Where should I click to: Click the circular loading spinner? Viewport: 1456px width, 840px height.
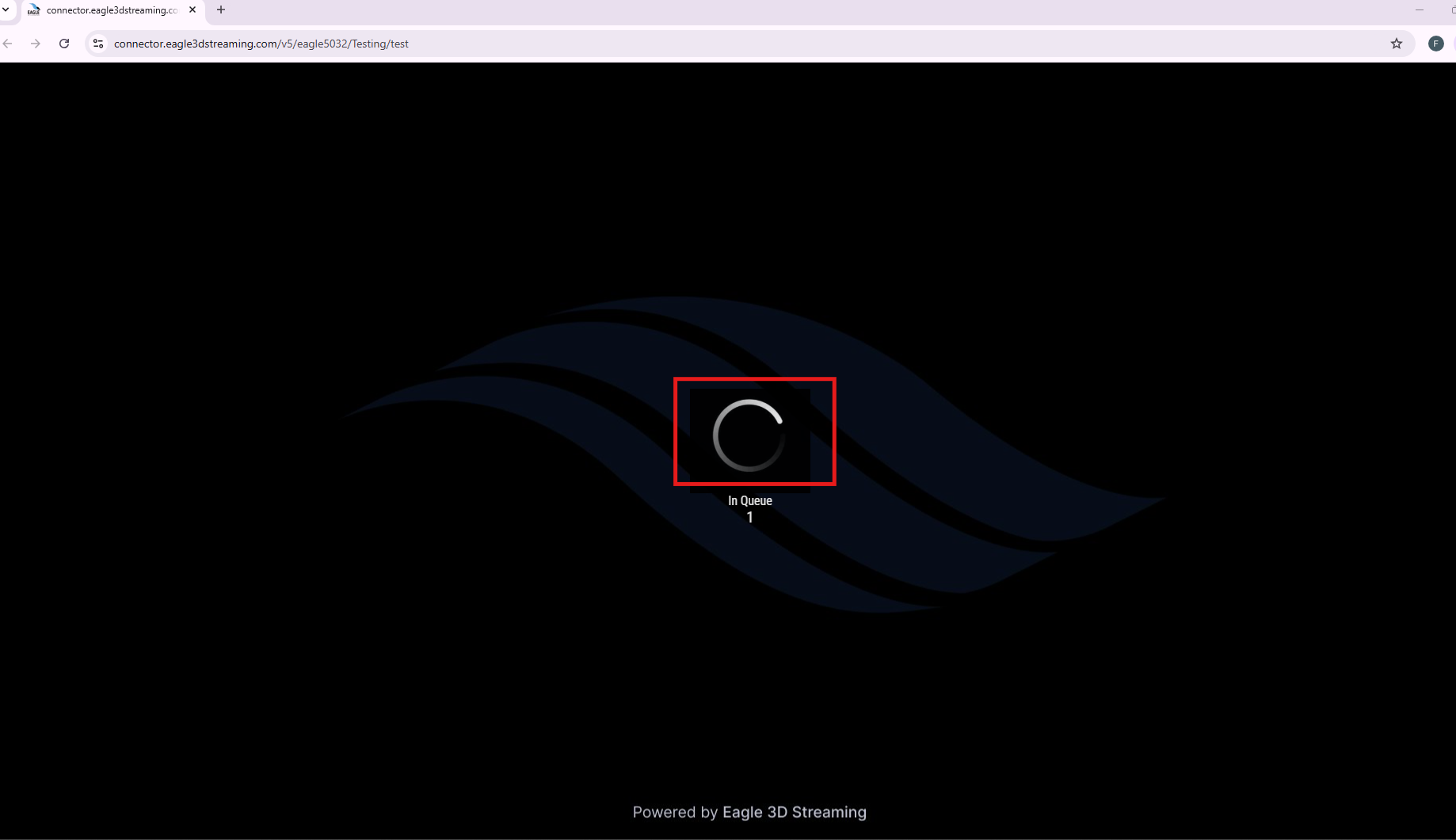pos(749,435)
